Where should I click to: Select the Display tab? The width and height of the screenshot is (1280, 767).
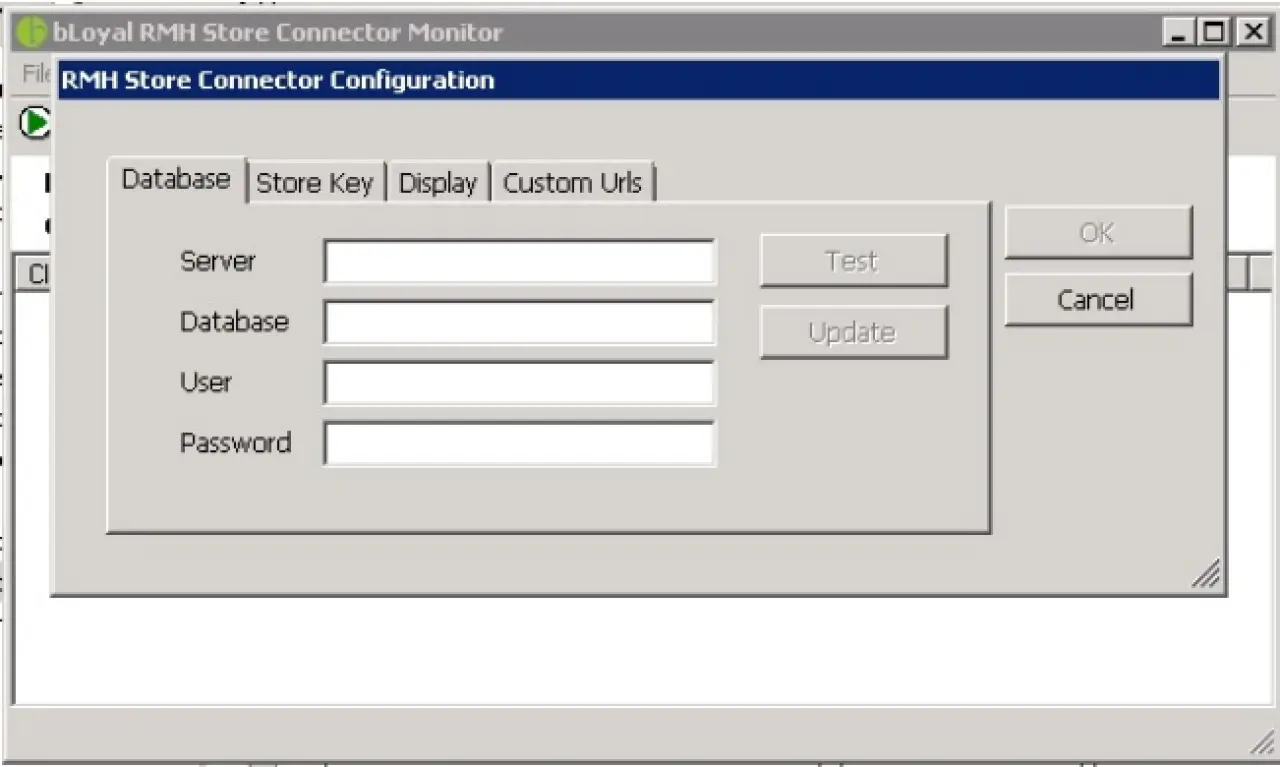tap(438, 183)
